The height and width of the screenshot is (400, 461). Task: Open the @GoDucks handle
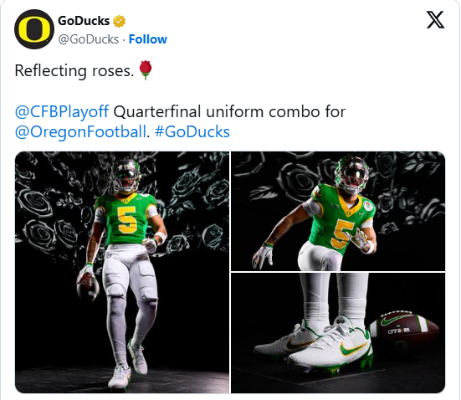coord(88,39)
